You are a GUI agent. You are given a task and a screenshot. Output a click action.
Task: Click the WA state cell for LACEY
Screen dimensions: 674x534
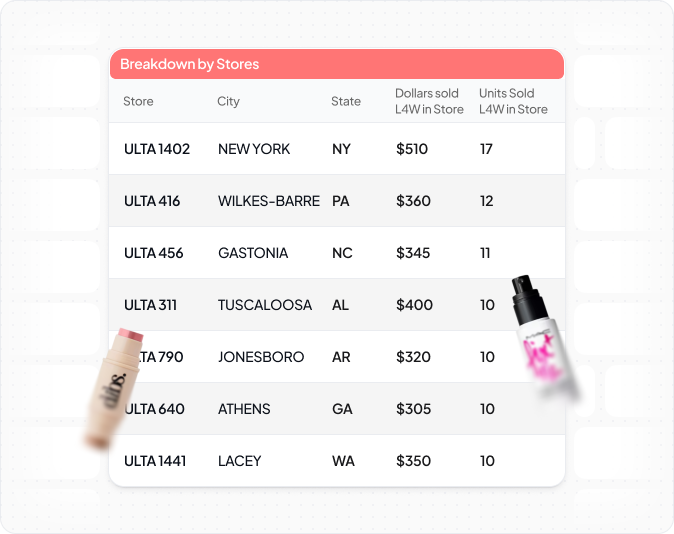(343, 461)
